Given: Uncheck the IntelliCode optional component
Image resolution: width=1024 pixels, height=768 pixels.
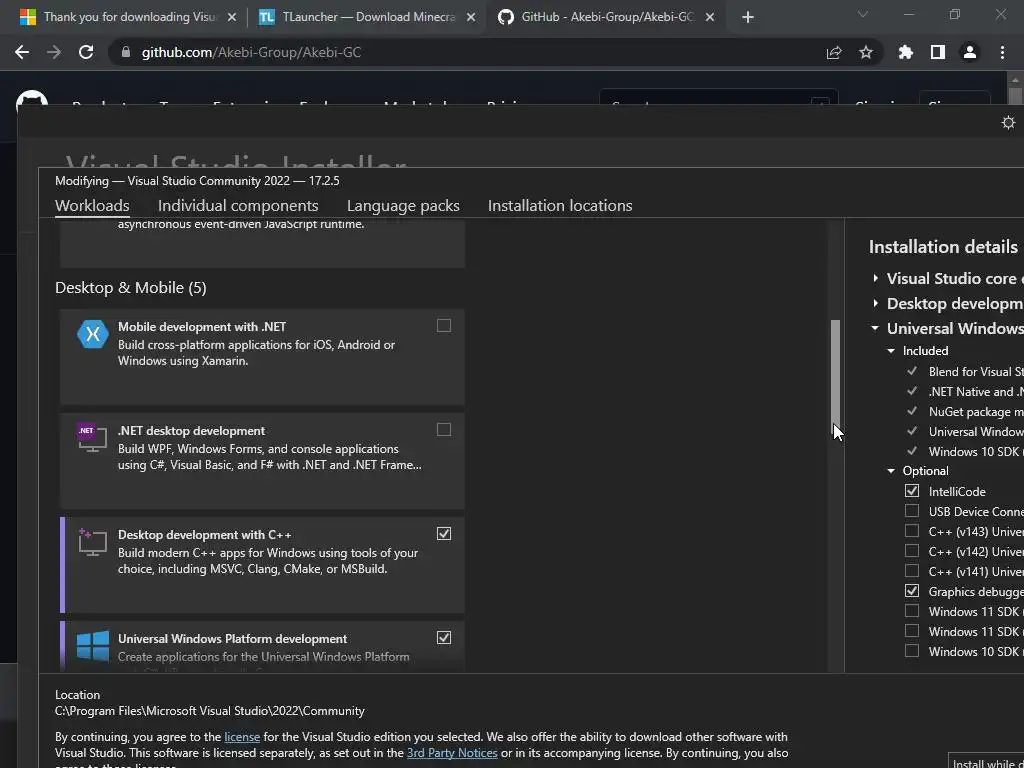Looking at the screenshot, I should (912, 491).
